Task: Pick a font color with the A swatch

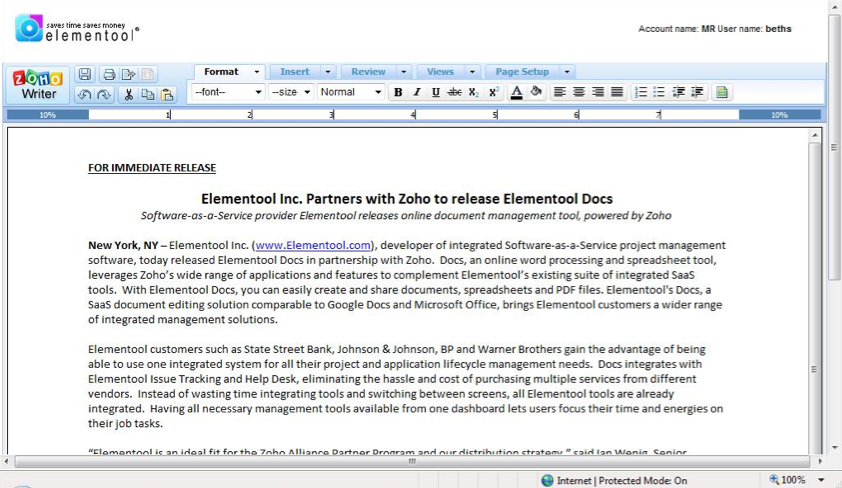Action: (516, 92)
